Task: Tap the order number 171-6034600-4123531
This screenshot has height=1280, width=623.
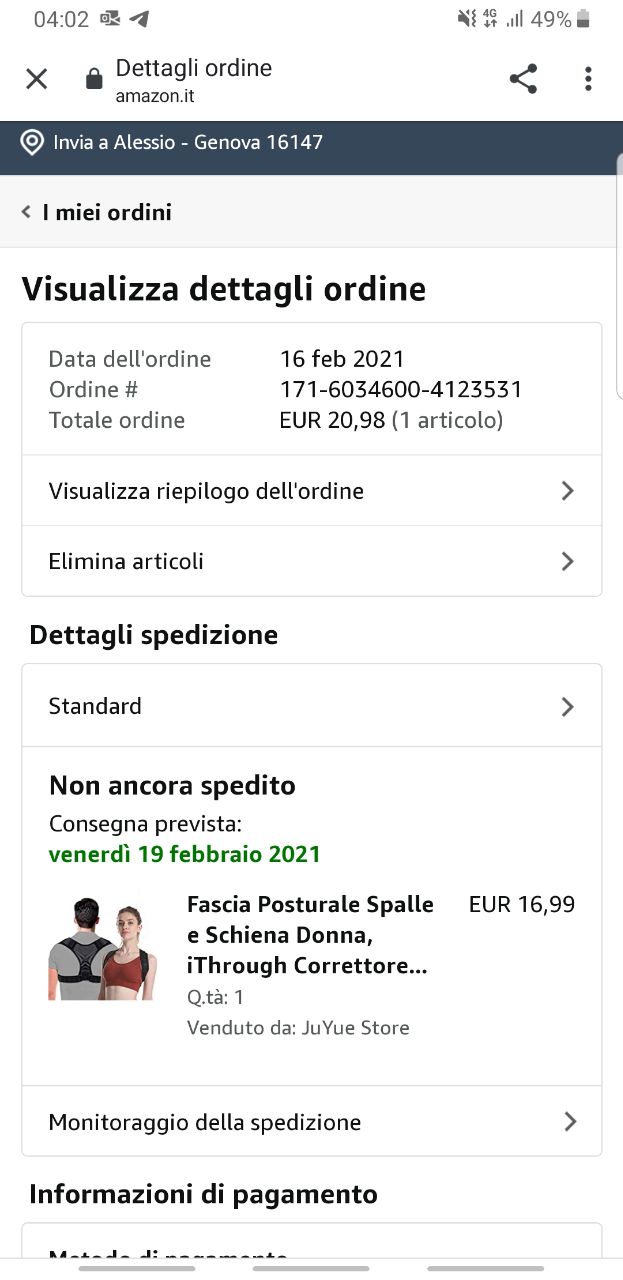Action: (x=400, y=389)
